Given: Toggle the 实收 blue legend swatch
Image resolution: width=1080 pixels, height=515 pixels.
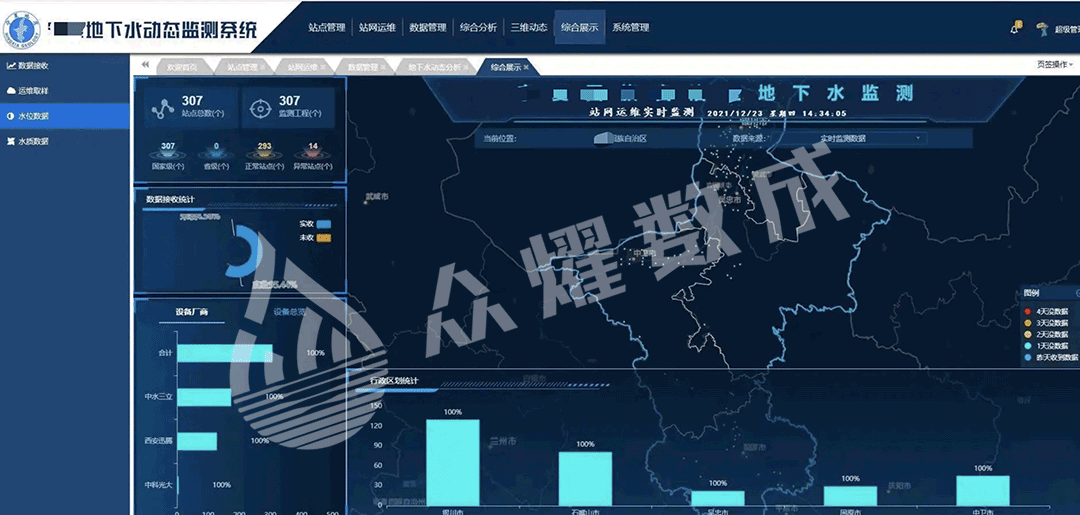Looking at the screenshot, I should pyautogui.click(x=324, y=224).
